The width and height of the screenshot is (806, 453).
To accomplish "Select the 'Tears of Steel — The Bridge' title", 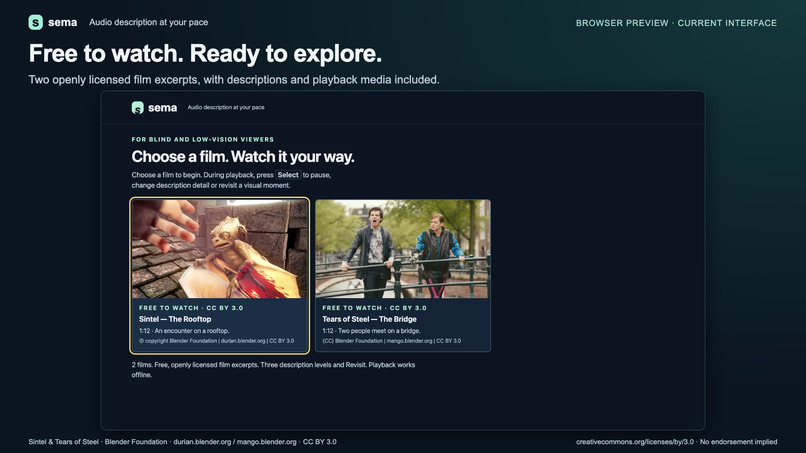I will pyautogui.click(x=369, y=319).
